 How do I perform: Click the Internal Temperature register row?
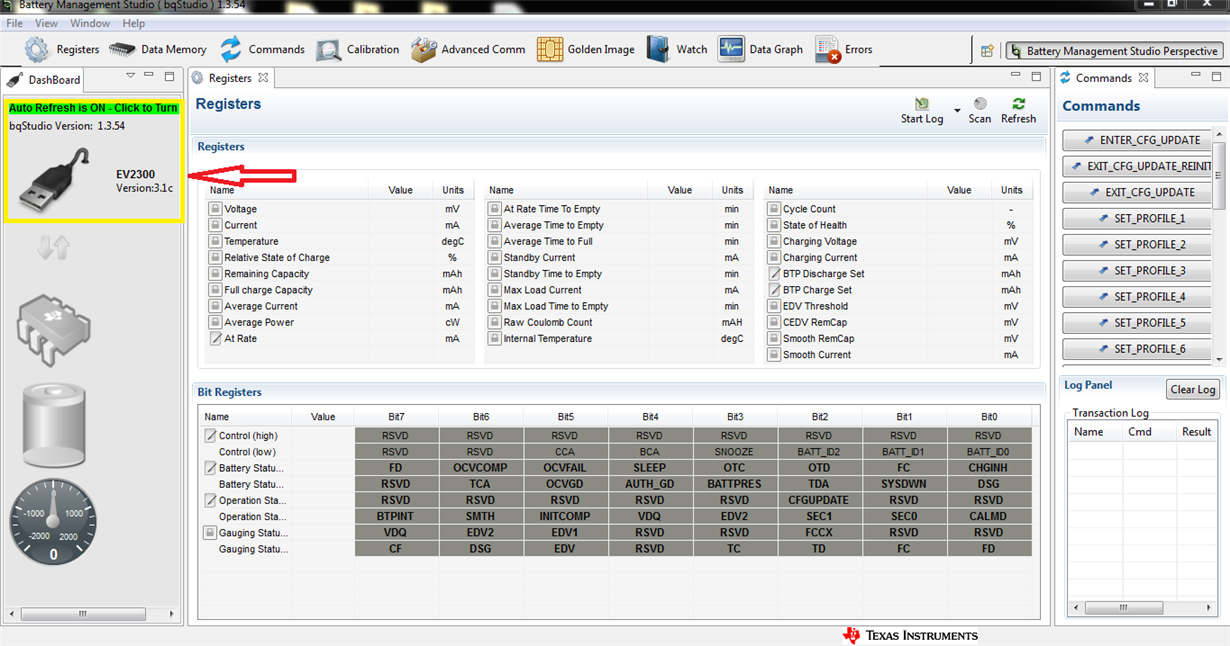click(617, 339)
